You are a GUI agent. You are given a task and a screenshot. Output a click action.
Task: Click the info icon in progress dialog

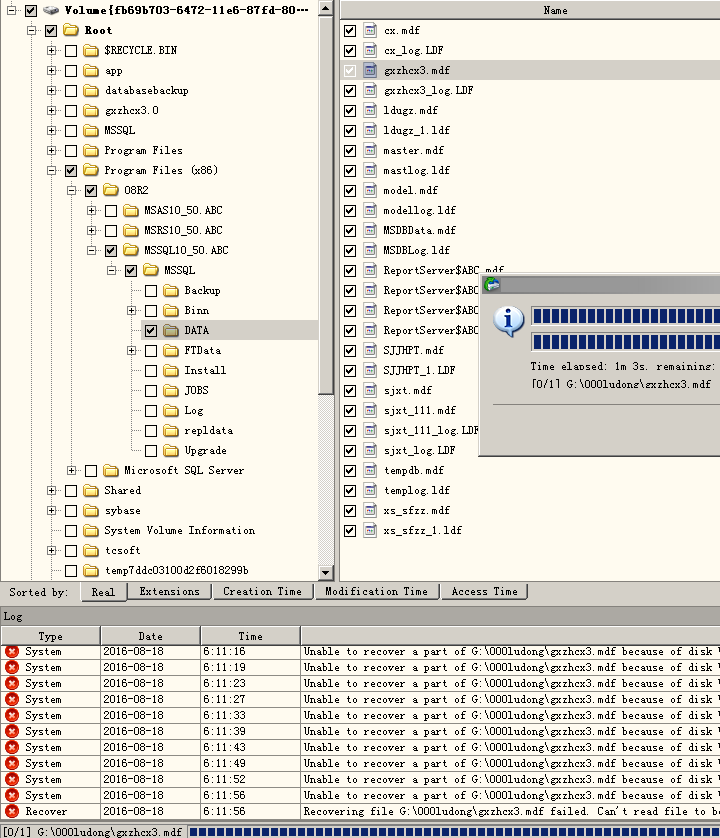tap(508, 321)
